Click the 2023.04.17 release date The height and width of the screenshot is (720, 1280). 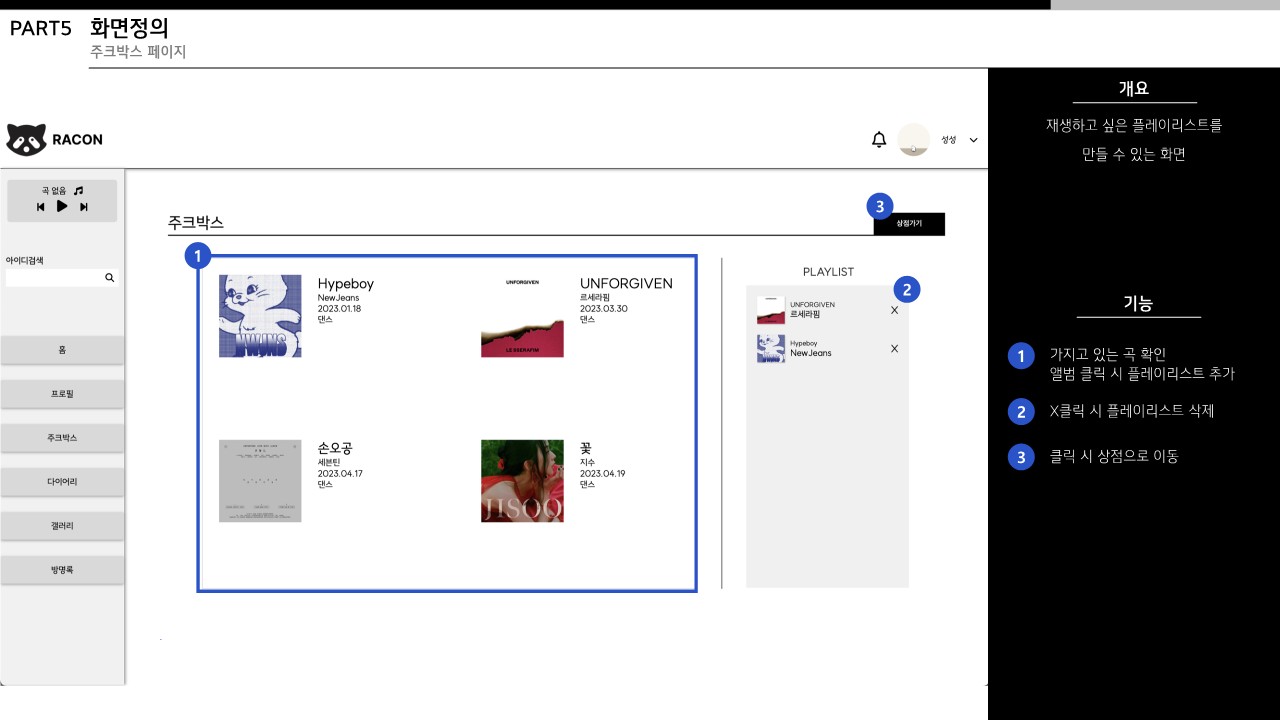(340, 474)
